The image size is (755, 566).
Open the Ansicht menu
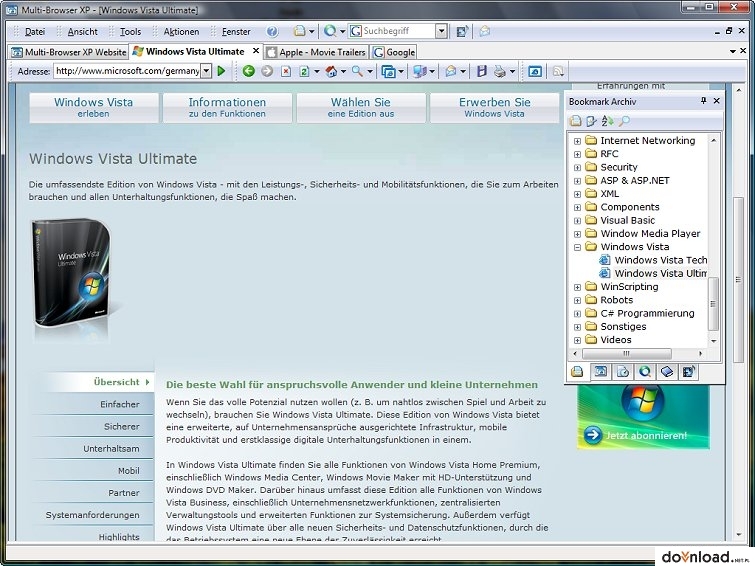pos(82,32)
